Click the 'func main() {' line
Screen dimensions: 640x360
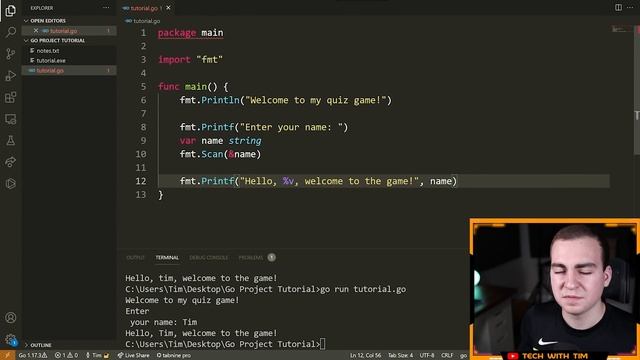click(193, 87)
